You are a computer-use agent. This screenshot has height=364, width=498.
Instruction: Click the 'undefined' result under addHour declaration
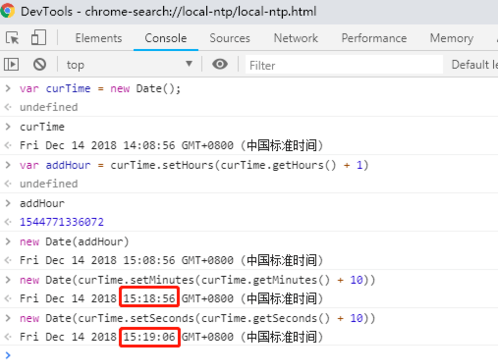[49, 184]
